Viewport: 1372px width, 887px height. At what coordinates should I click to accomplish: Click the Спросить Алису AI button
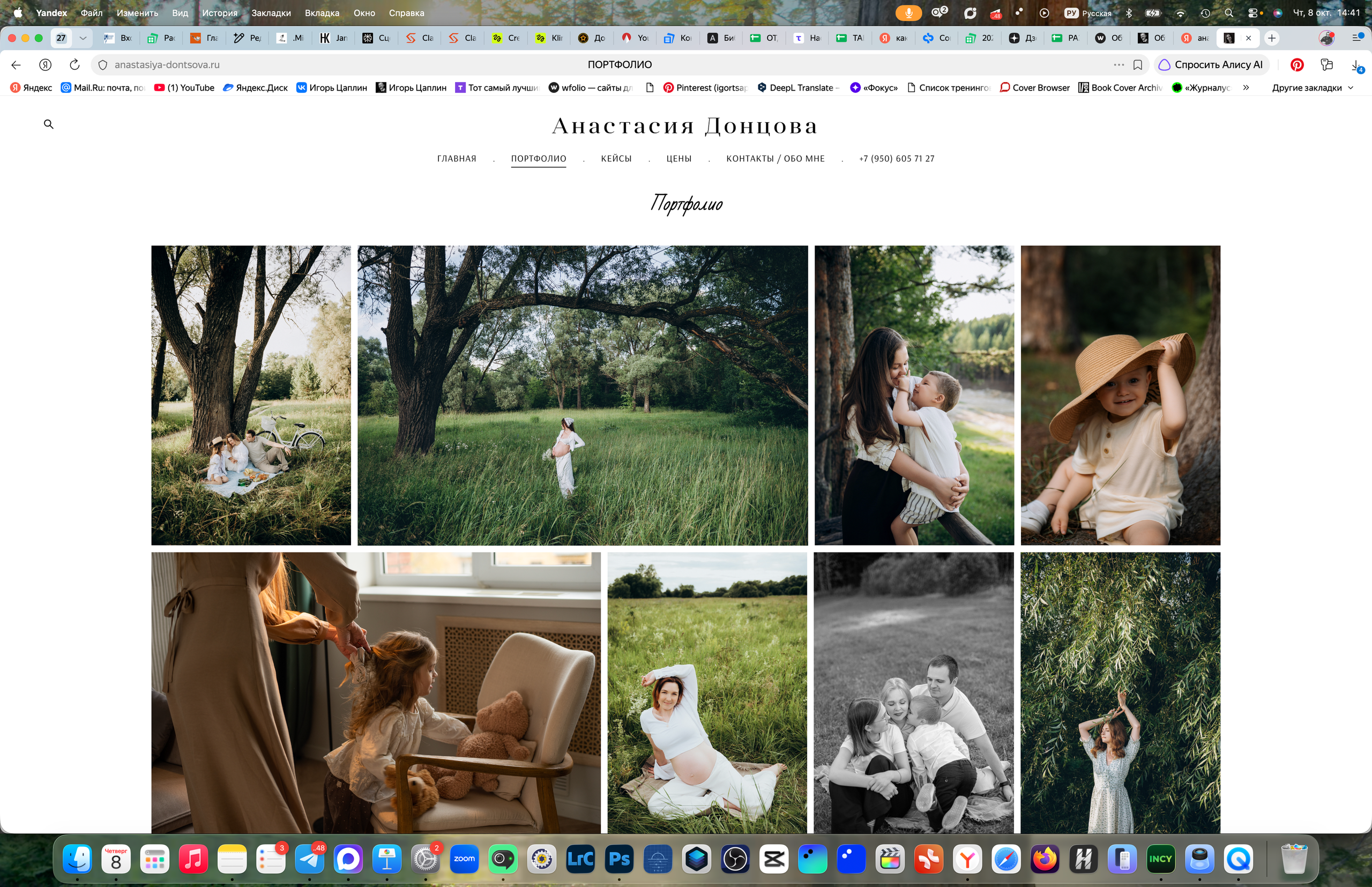pyautogui.click(x=1211, y=65)
